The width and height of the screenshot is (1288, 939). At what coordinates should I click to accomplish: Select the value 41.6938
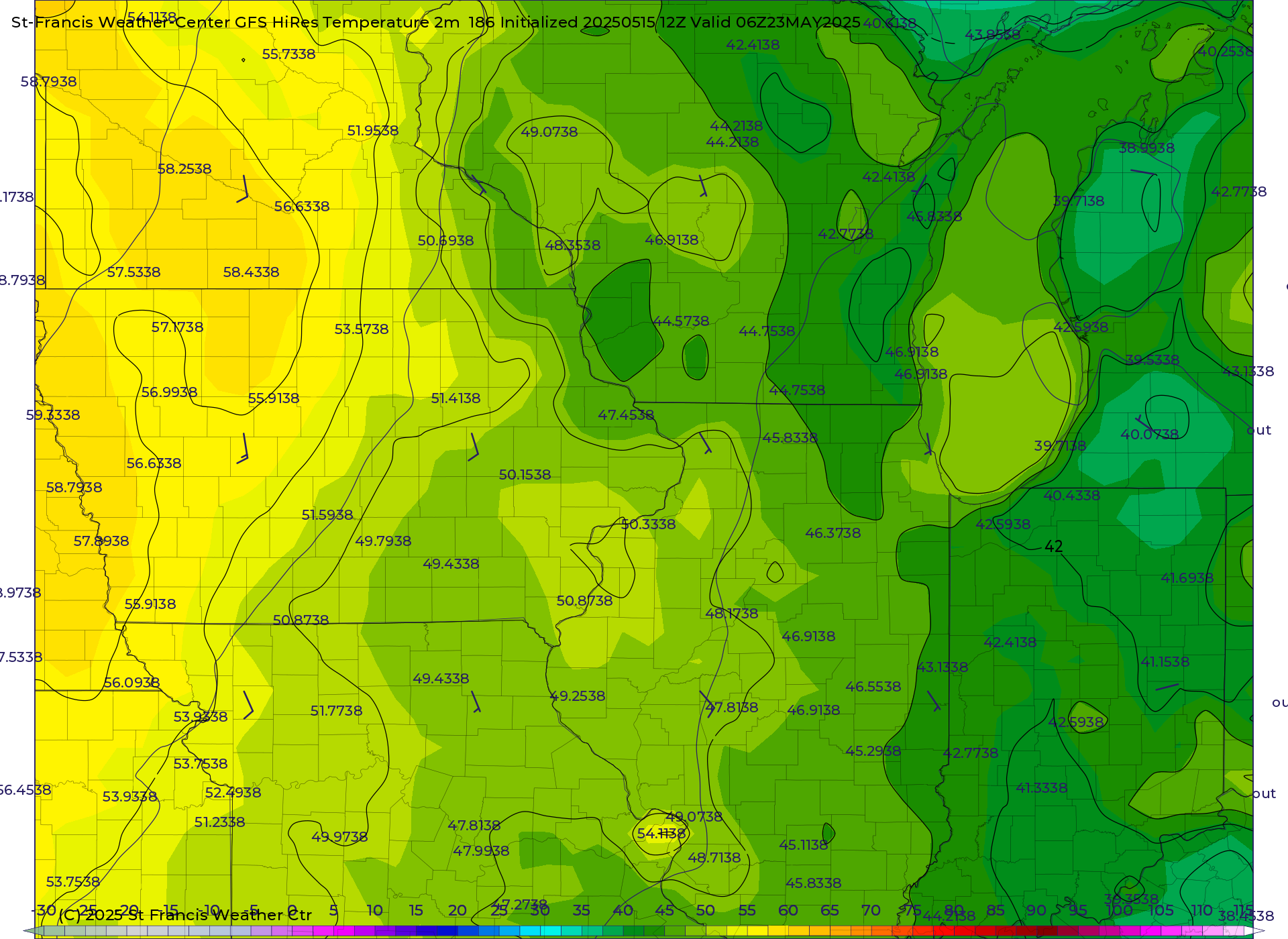tap(1187, 578)
